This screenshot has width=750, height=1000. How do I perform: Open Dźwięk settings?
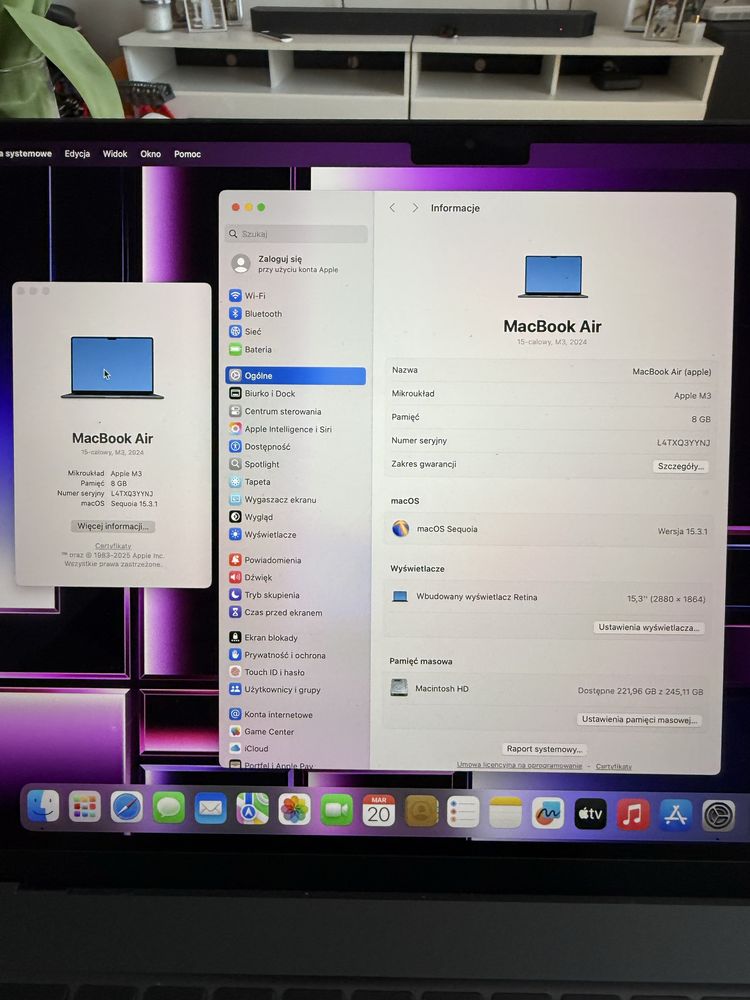(251, 577)
